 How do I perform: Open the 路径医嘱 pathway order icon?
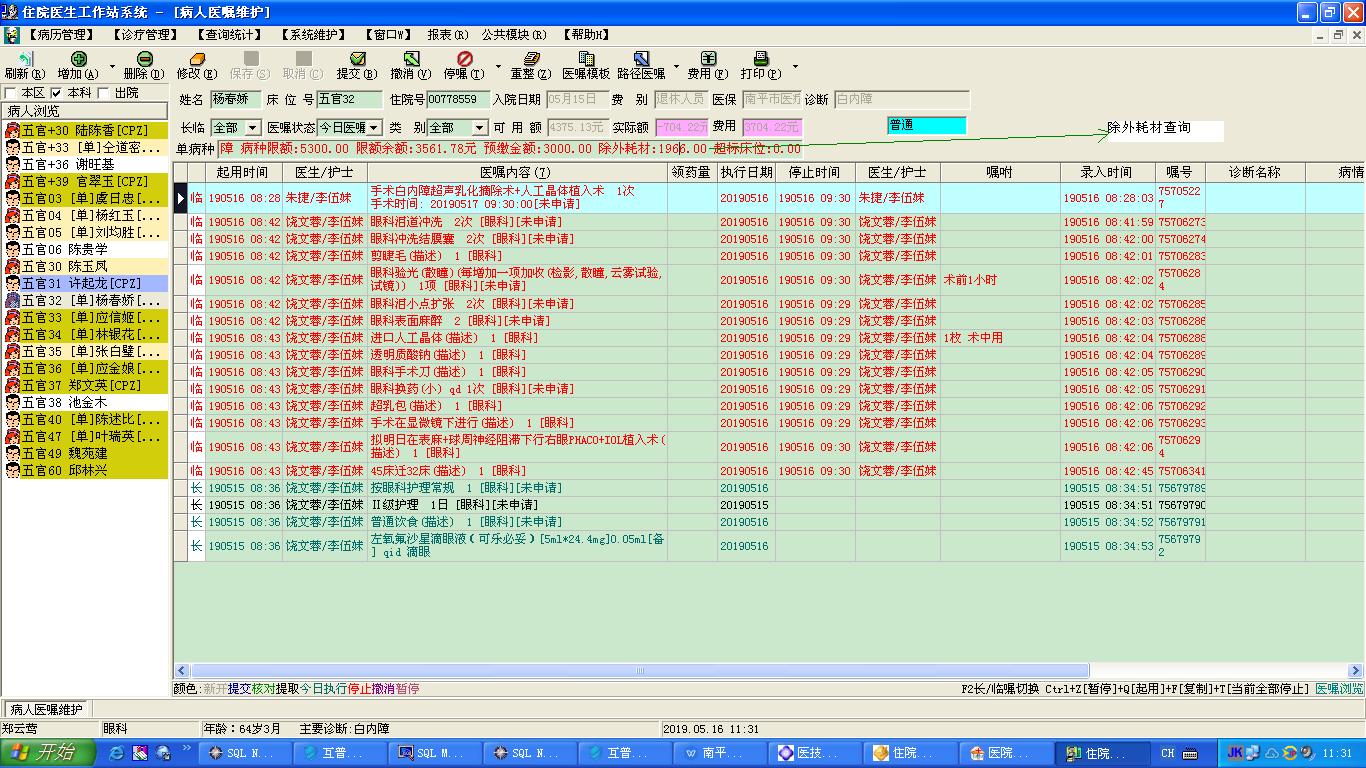tap(641, 59)
